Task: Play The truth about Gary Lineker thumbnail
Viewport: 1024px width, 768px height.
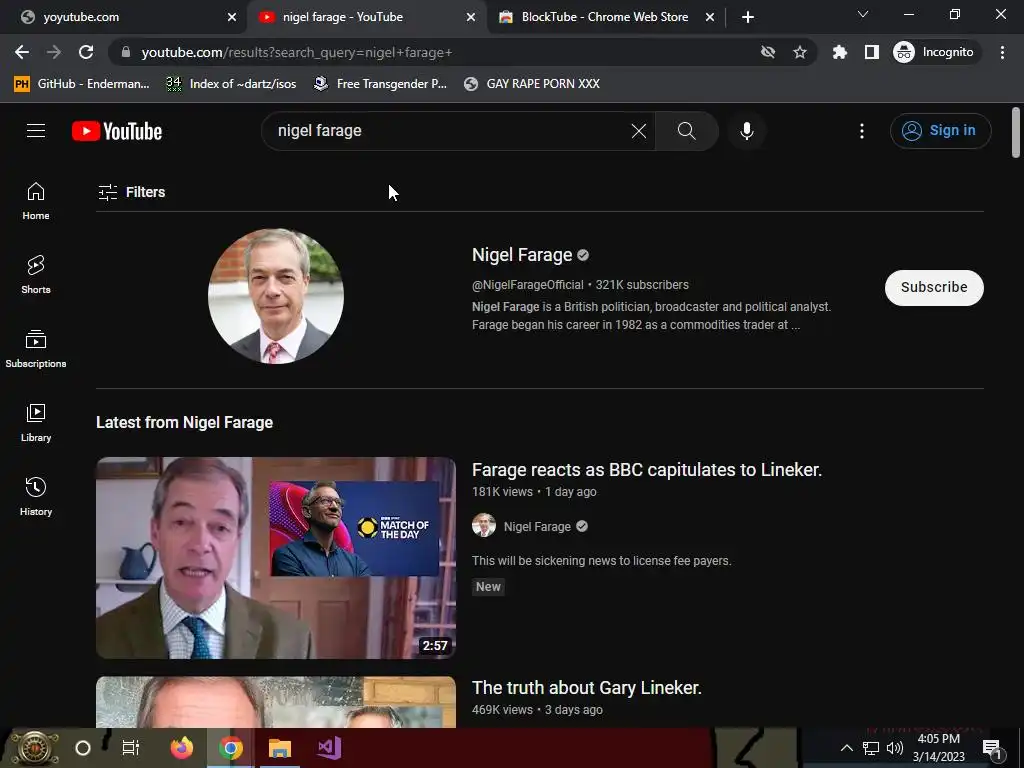Action: coord(276,702)
